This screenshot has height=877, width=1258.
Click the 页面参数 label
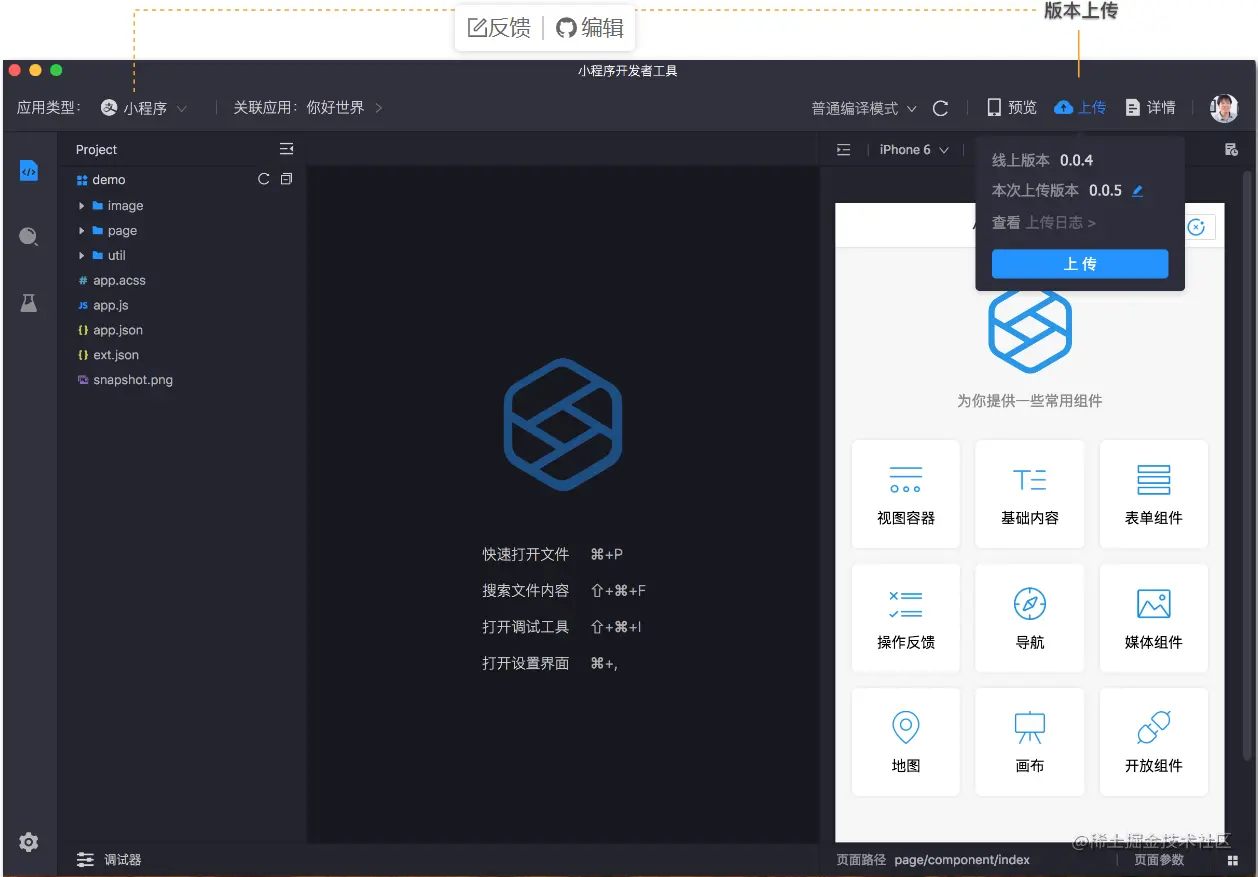tap(1159, 860)
